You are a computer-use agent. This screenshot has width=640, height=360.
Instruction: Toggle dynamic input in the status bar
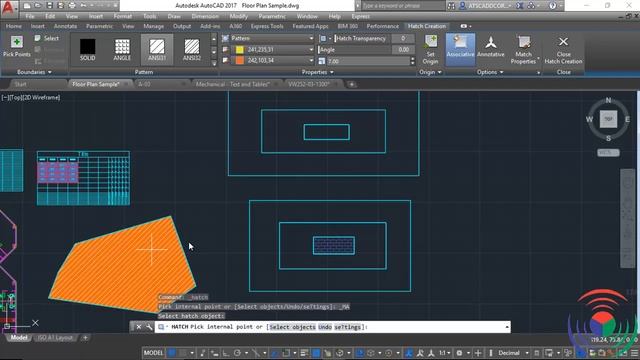coord(214,353)
